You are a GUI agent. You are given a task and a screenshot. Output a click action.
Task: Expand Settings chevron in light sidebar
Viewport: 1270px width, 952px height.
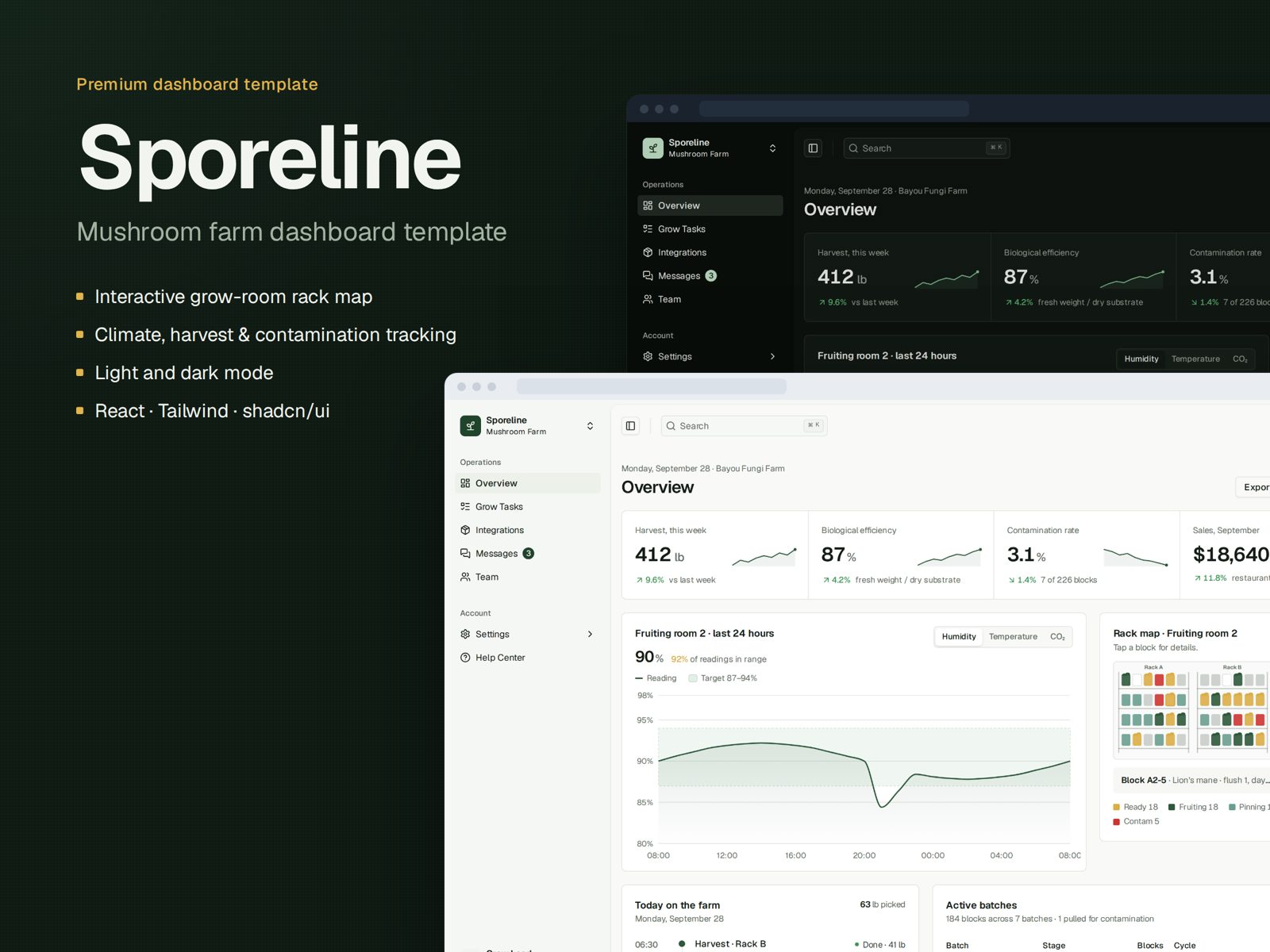tap(590, 634)
